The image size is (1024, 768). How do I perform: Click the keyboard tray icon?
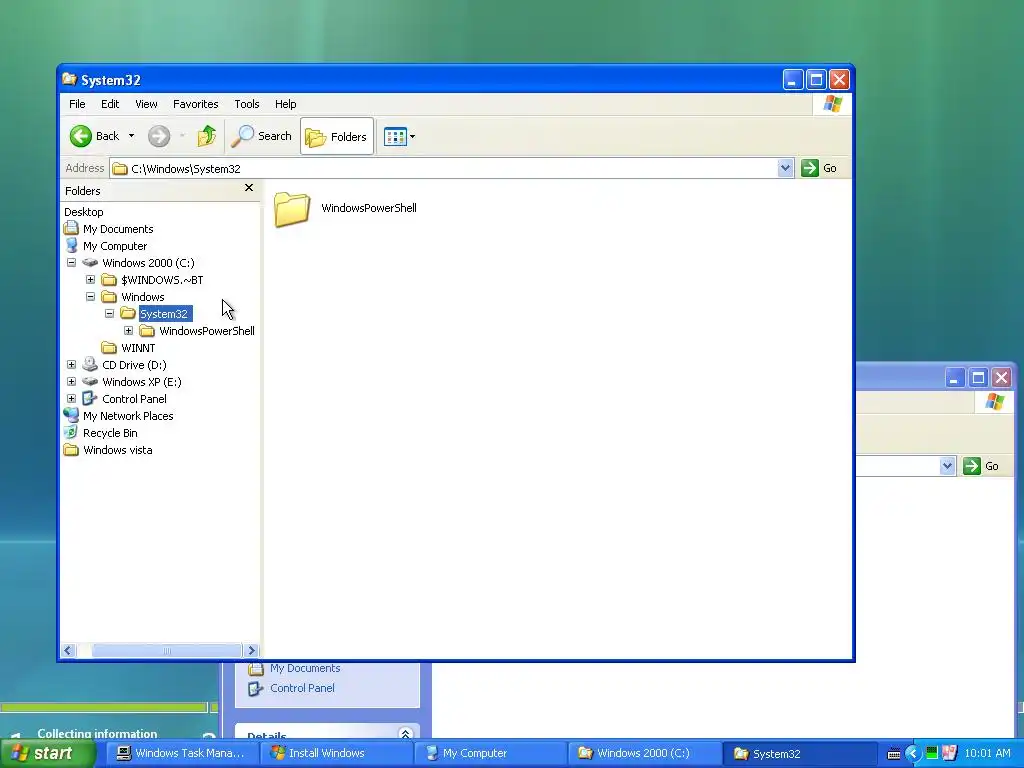pos(894,754)
